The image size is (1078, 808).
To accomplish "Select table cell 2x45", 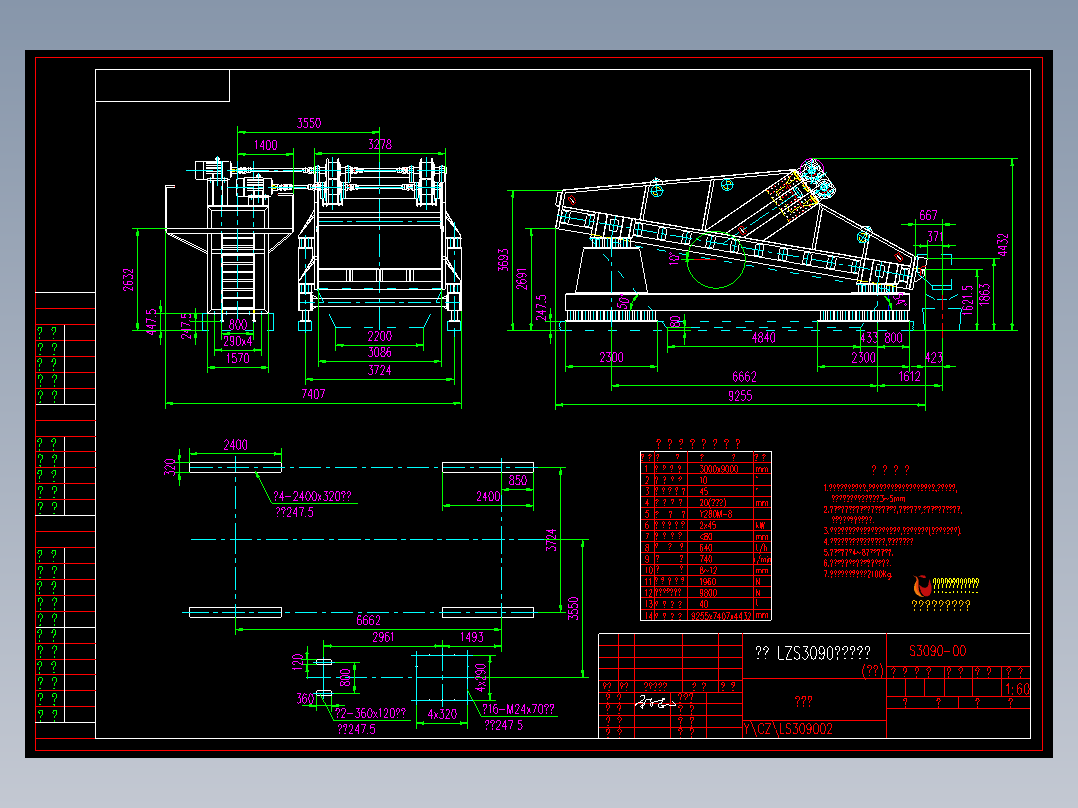I will click(707, 525).
